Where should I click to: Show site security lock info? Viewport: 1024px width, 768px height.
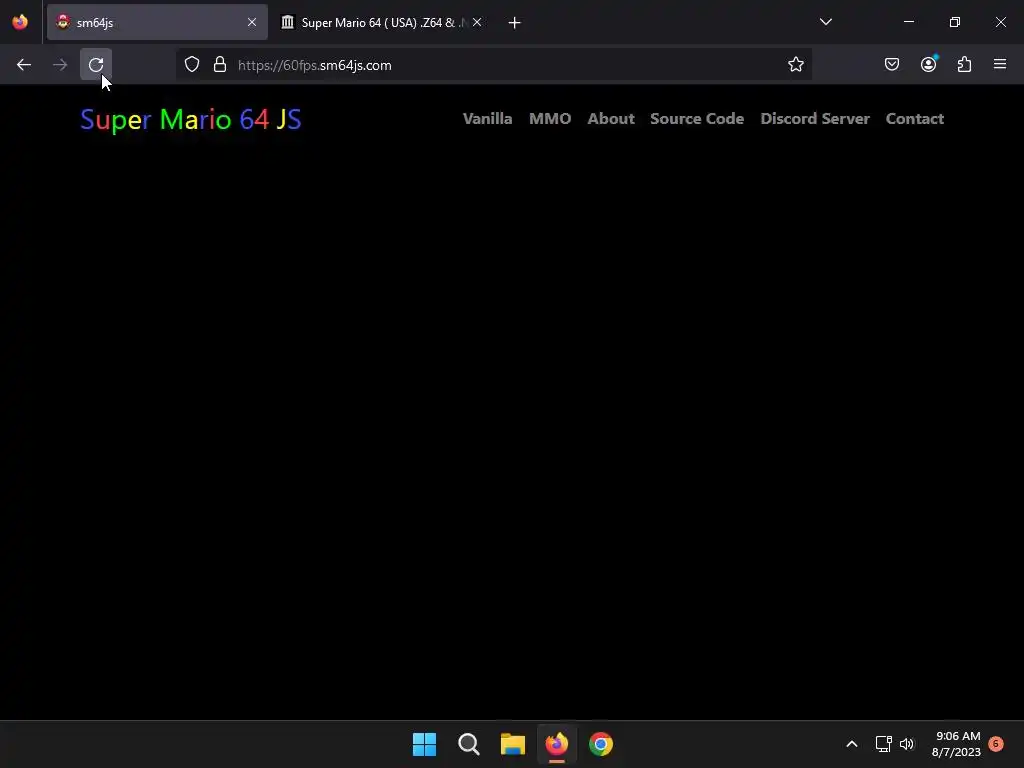pos(220,65)
